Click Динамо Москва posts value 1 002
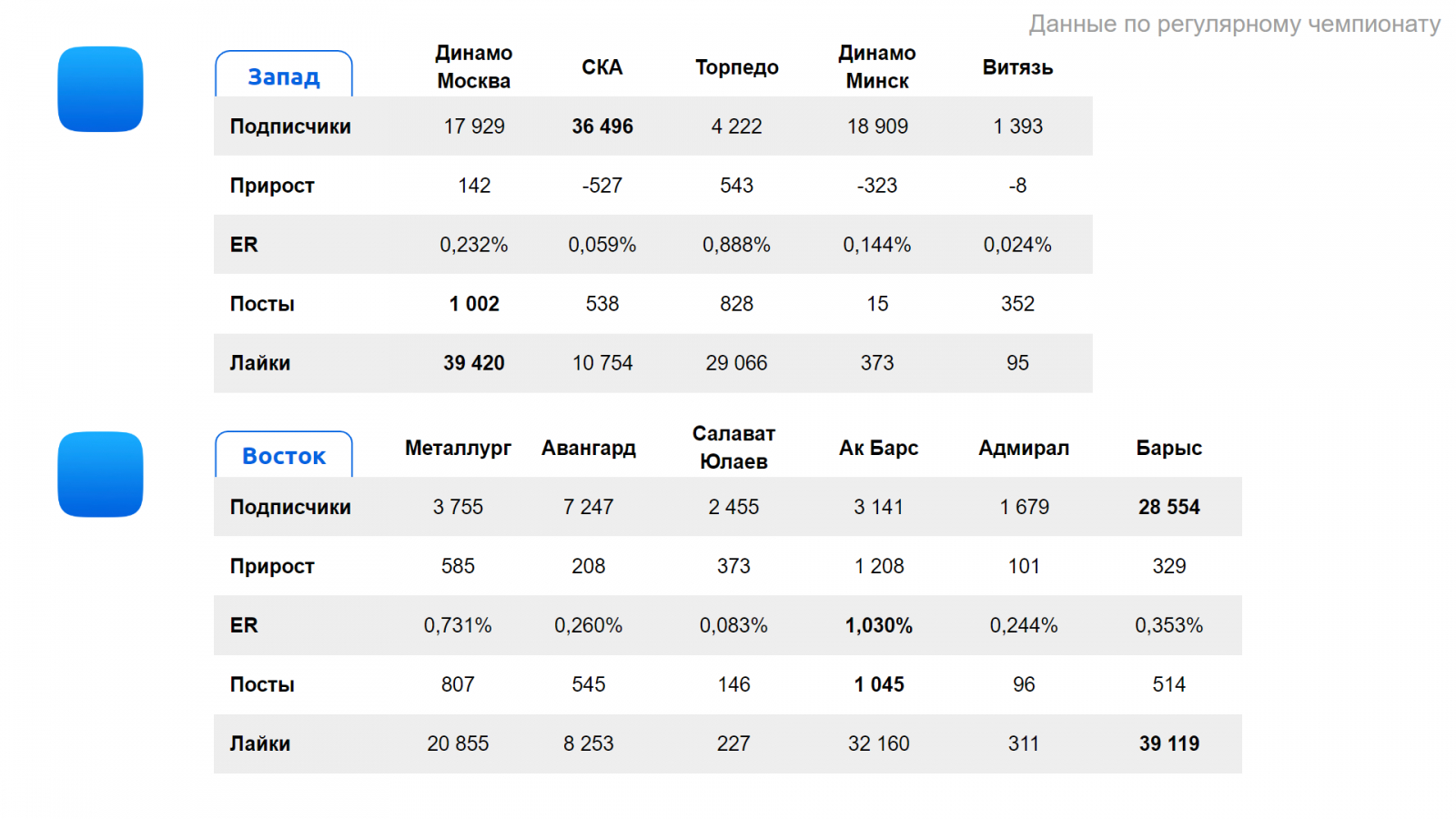Viewport: 1456px width, 819px height. click(474, 304)
